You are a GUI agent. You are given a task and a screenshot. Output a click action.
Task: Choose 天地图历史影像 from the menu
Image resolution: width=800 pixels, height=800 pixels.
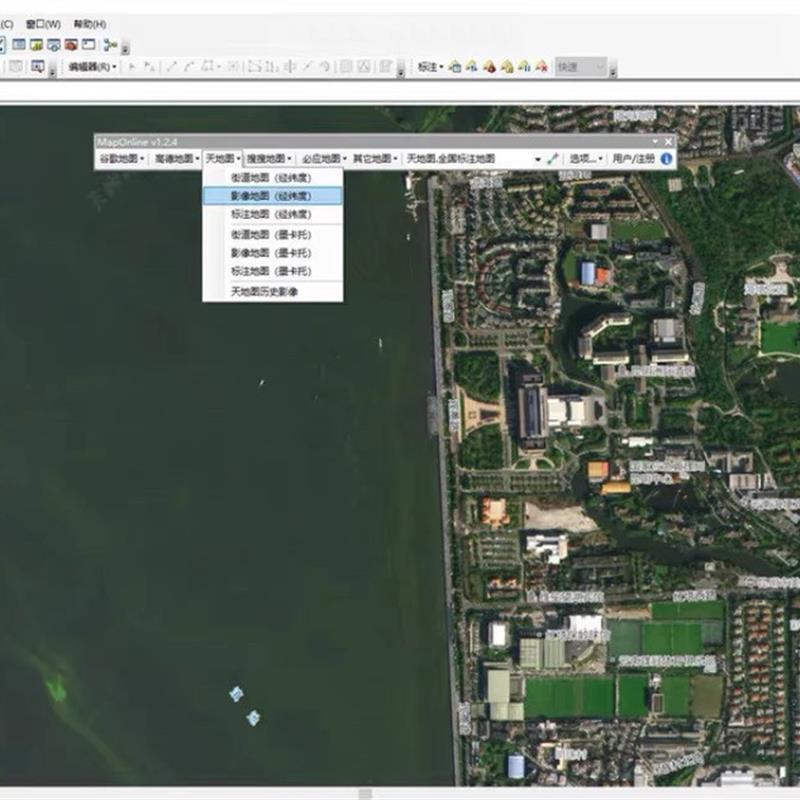(264, 292)
